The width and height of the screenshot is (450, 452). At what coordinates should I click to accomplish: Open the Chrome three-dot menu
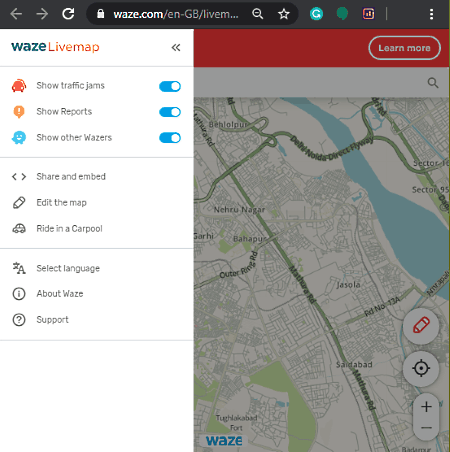coord(432,14)
